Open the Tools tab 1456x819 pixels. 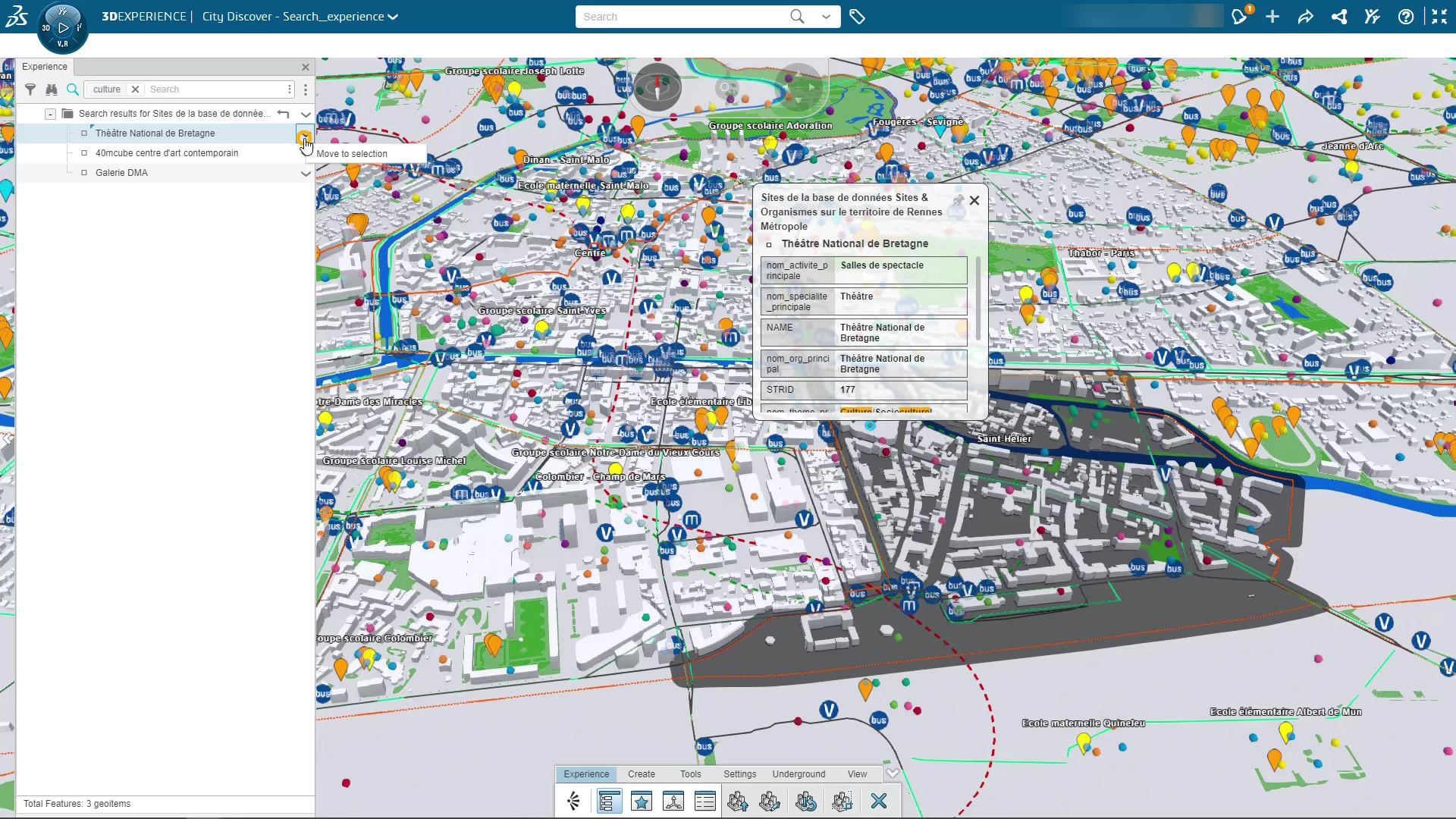click(x=690, y=774)
